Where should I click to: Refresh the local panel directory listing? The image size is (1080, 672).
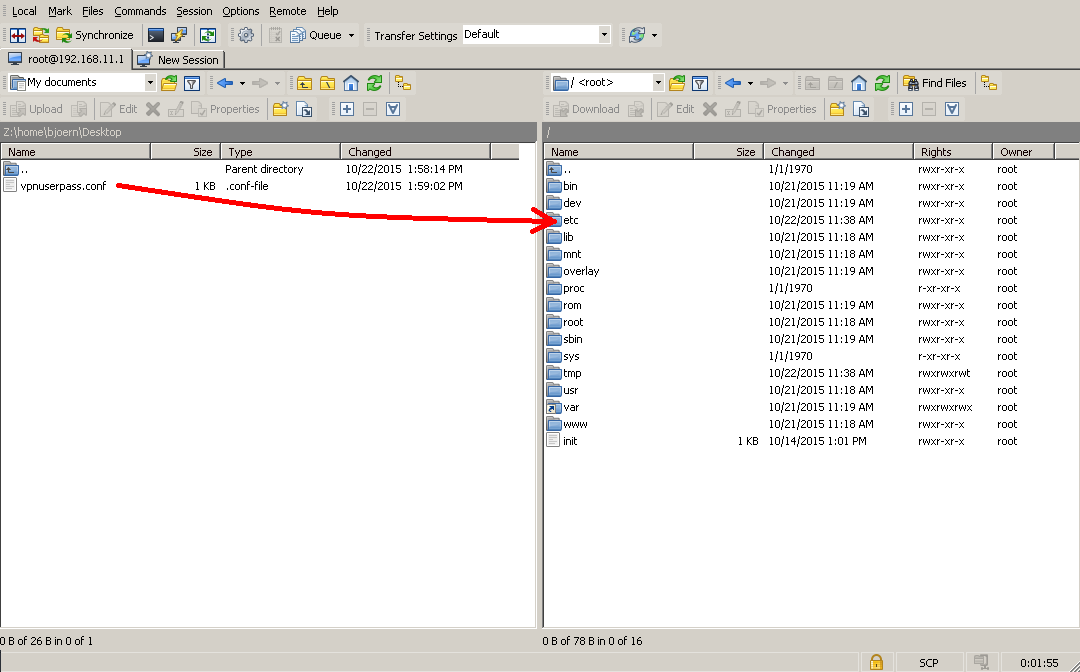[x=374, y=83]
